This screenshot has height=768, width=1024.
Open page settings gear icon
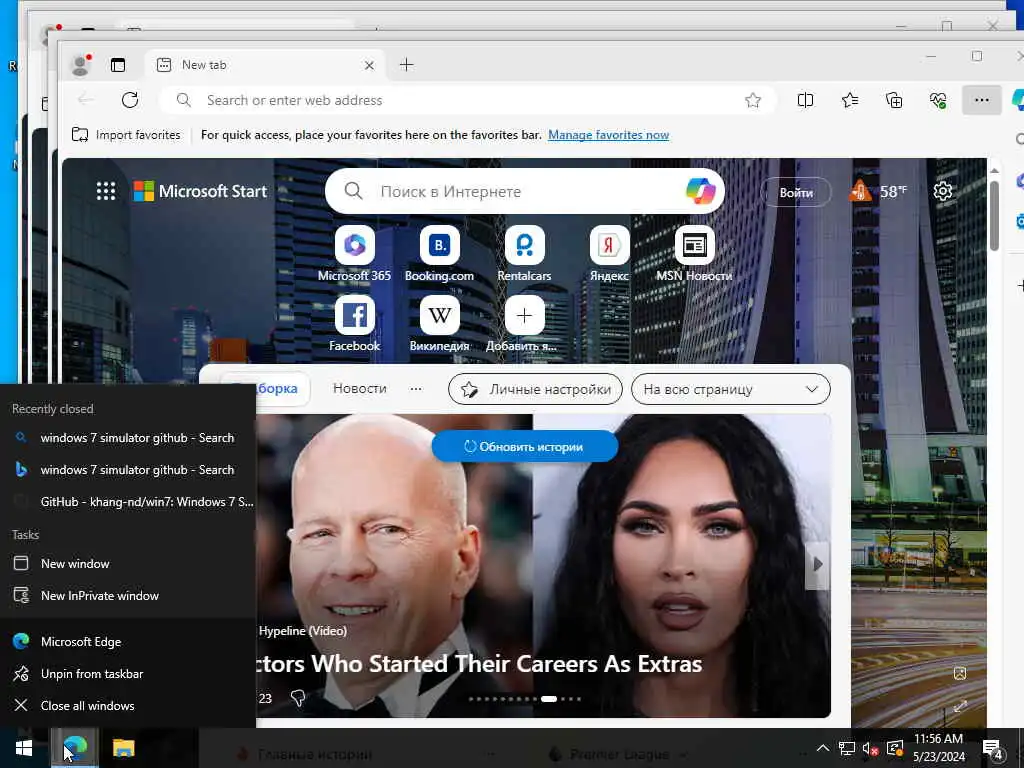[x=942, y=191]
